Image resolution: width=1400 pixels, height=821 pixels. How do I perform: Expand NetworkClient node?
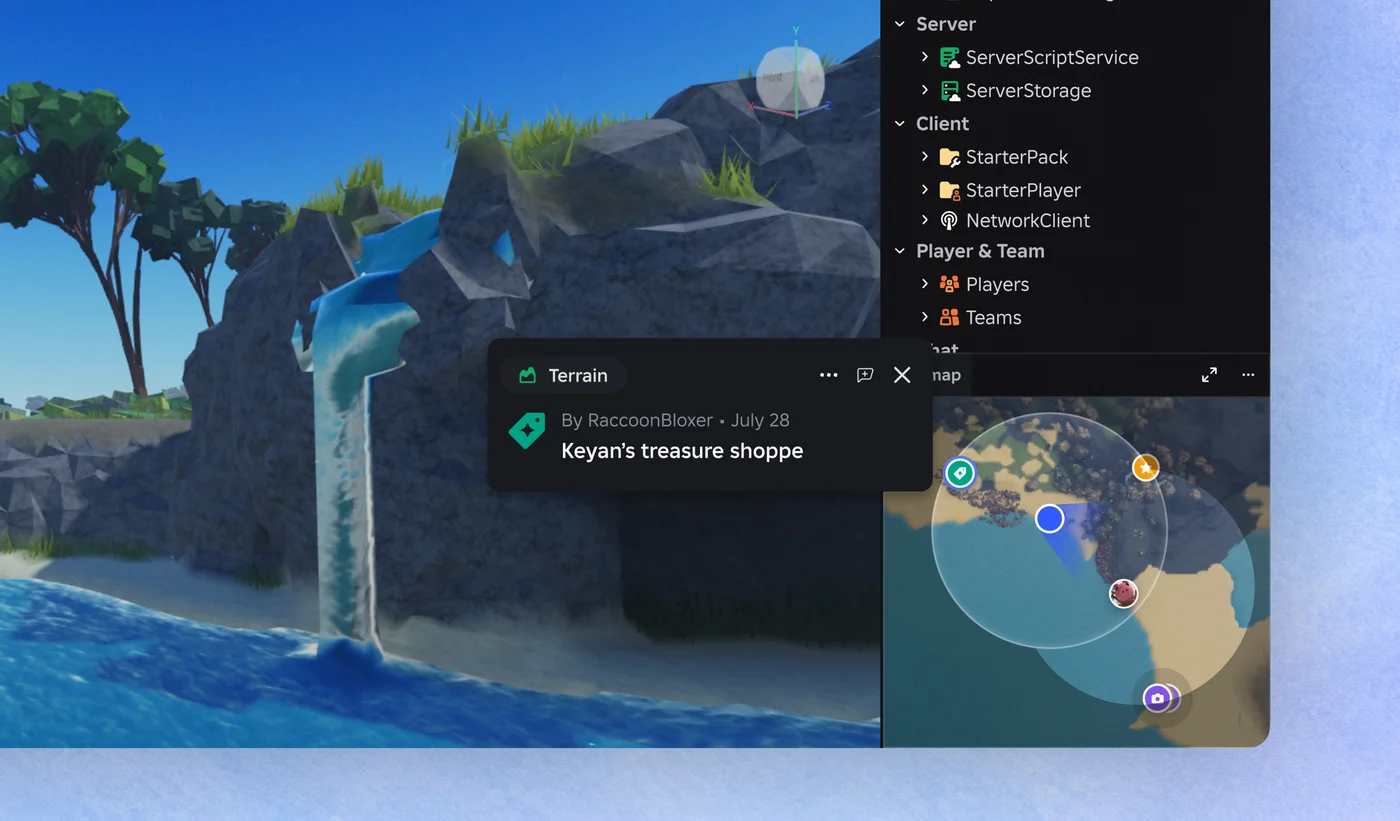925,220
